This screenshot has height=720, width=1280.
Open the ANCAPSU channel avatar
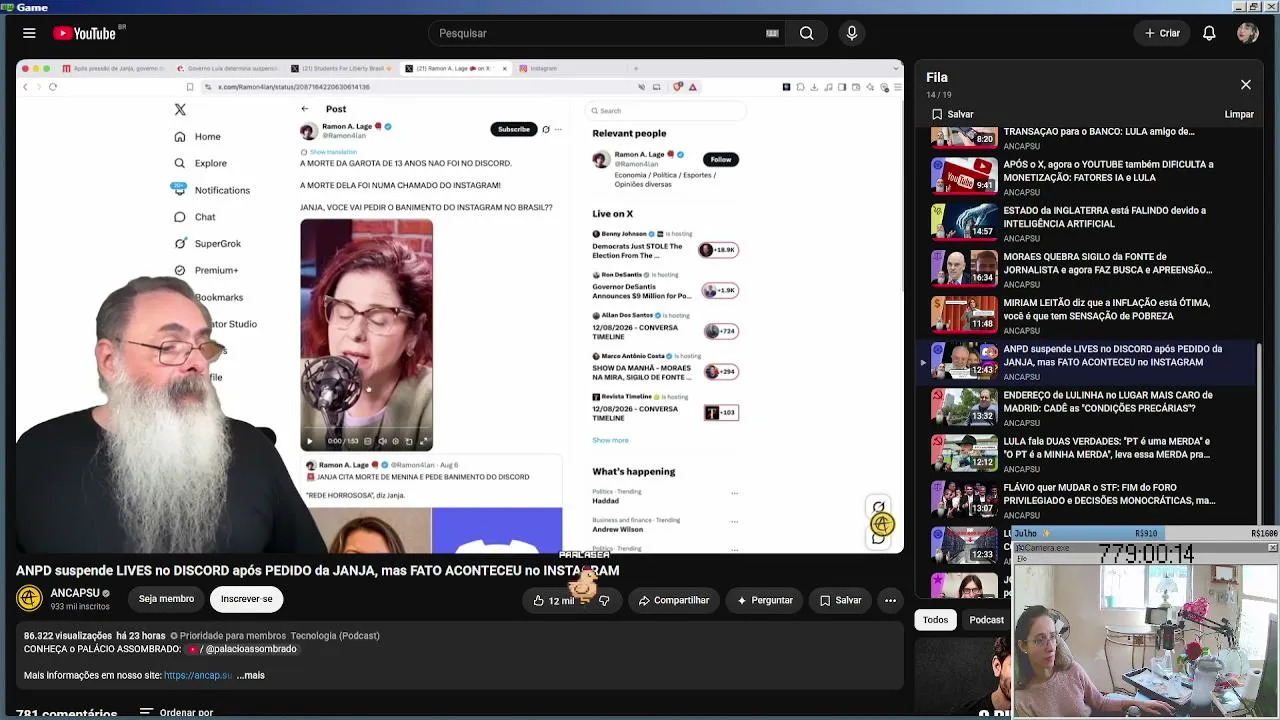pos(29,599)
